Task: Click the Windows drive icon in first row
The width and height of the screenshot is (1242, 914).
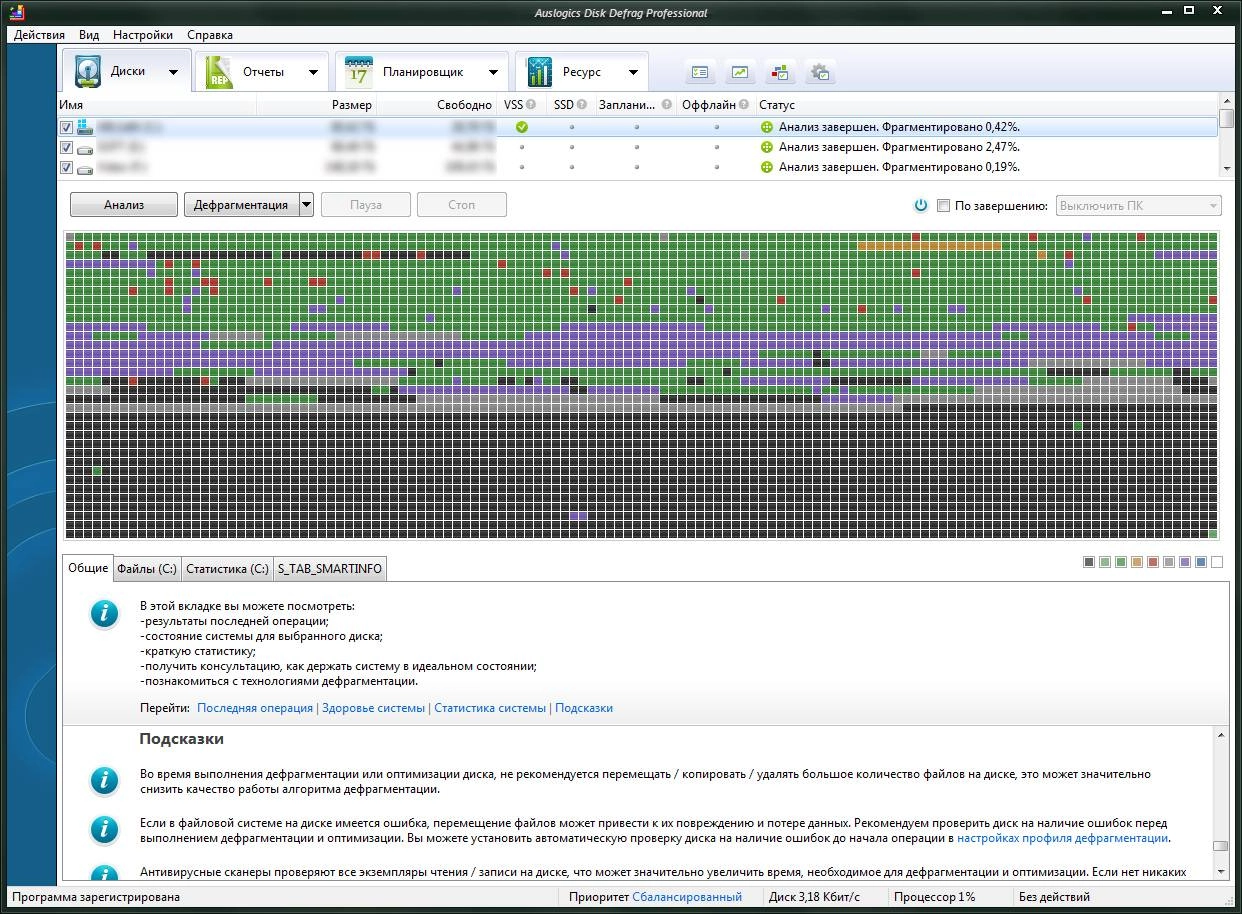Action: 85,127
